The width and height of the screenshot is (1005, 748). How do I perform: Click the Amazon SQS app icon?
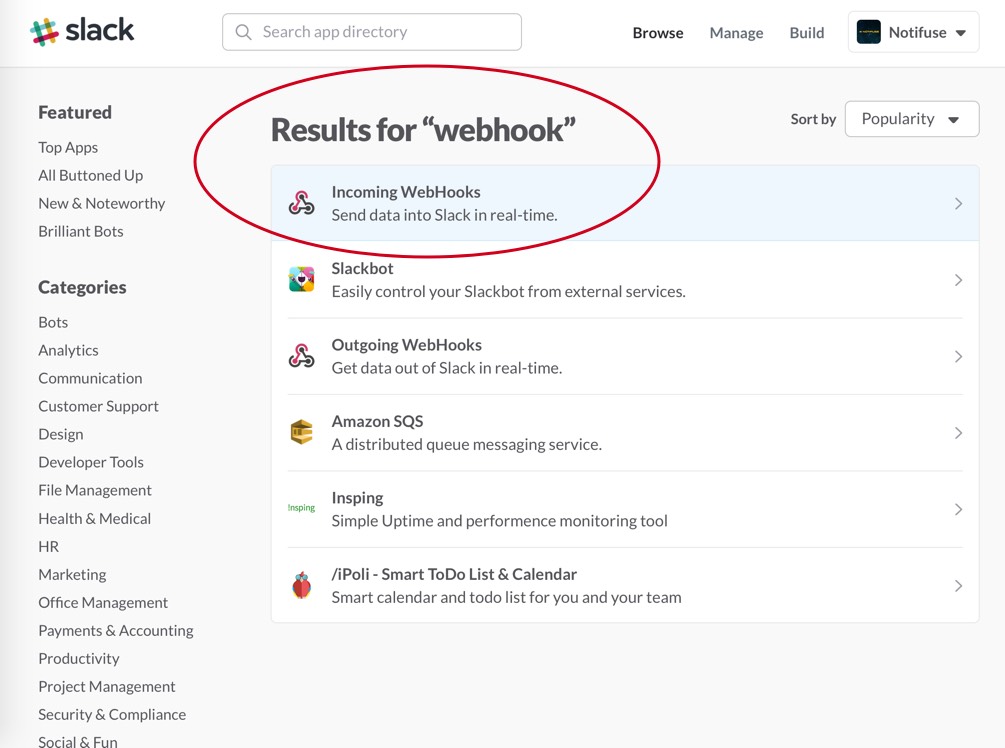tap(301, 432)
